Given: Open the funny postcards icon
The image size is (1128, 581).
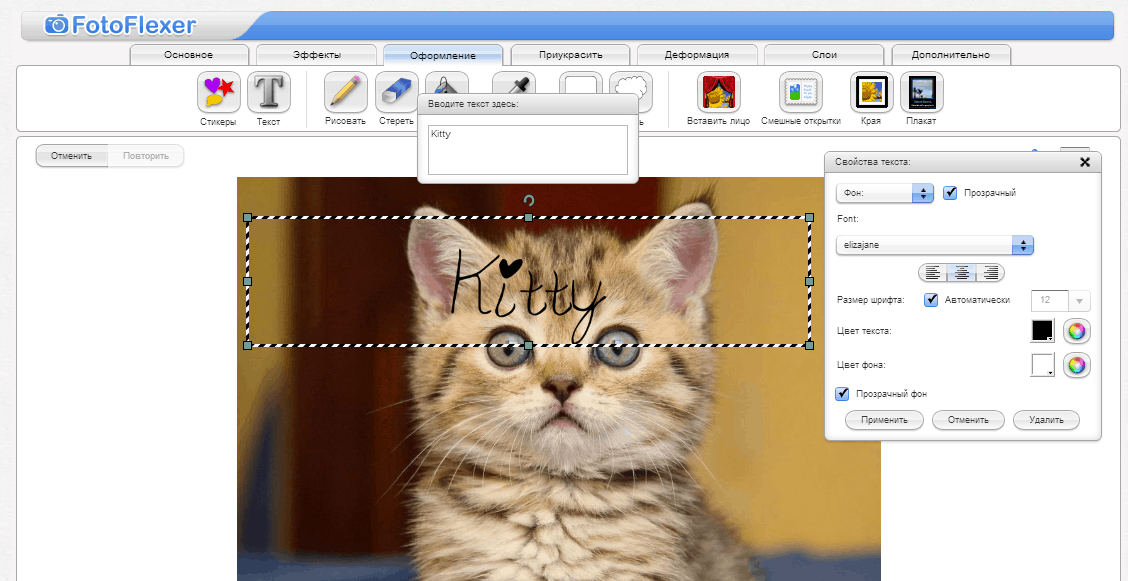Looking at the screenshot, I should tap(800, 93).
